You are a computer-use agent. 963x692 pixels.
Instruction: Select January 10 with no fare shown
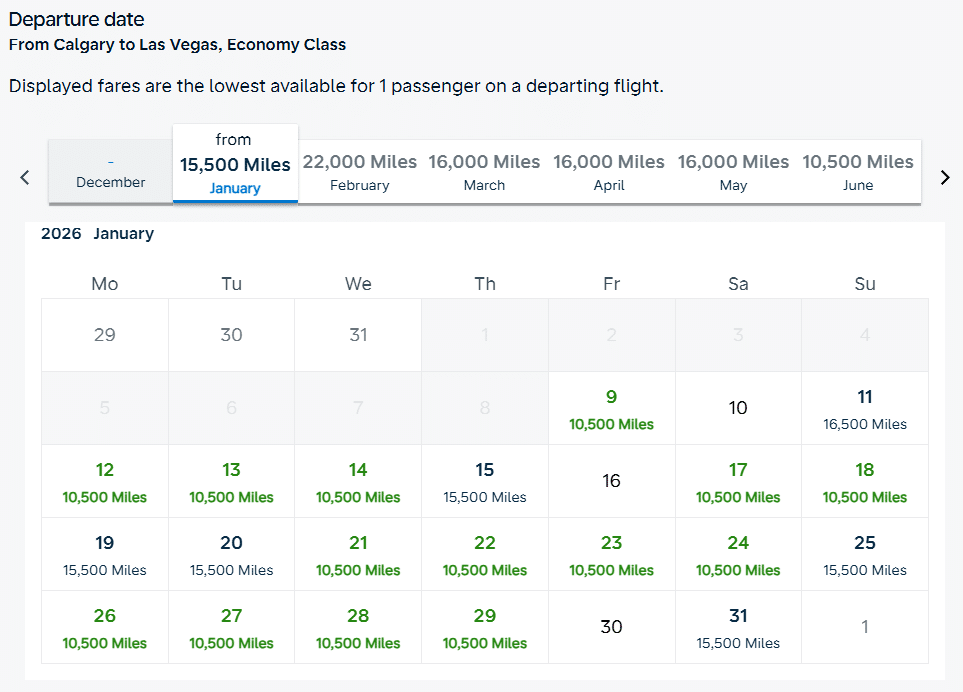738,407
